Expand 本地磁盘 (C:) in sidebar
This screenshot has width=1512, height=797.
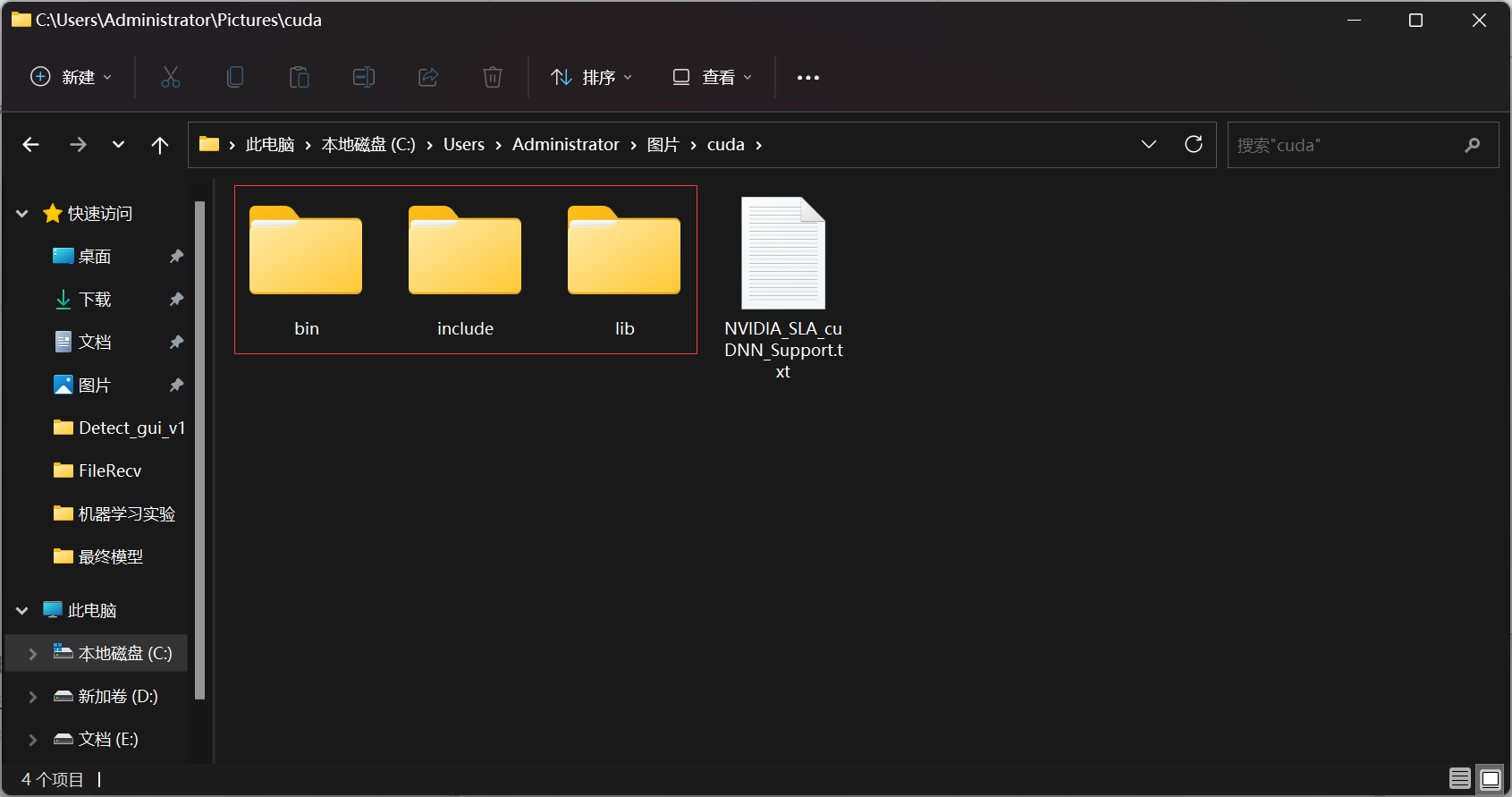[x=33, y=654]
